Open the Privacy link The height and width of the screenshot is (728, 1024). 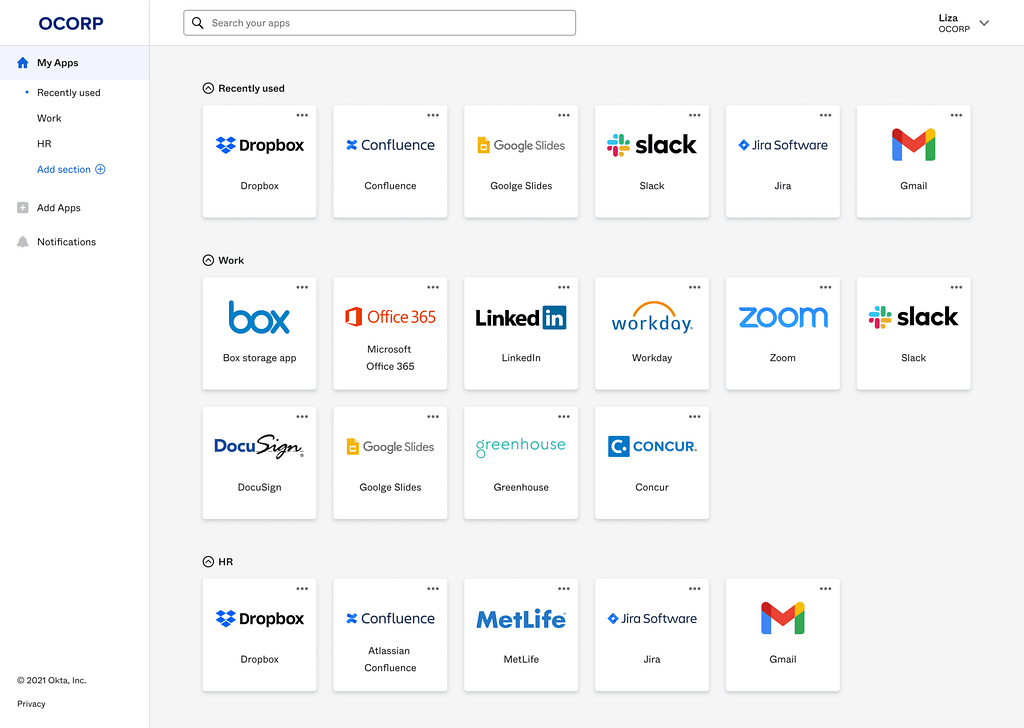tap(31, 704)
